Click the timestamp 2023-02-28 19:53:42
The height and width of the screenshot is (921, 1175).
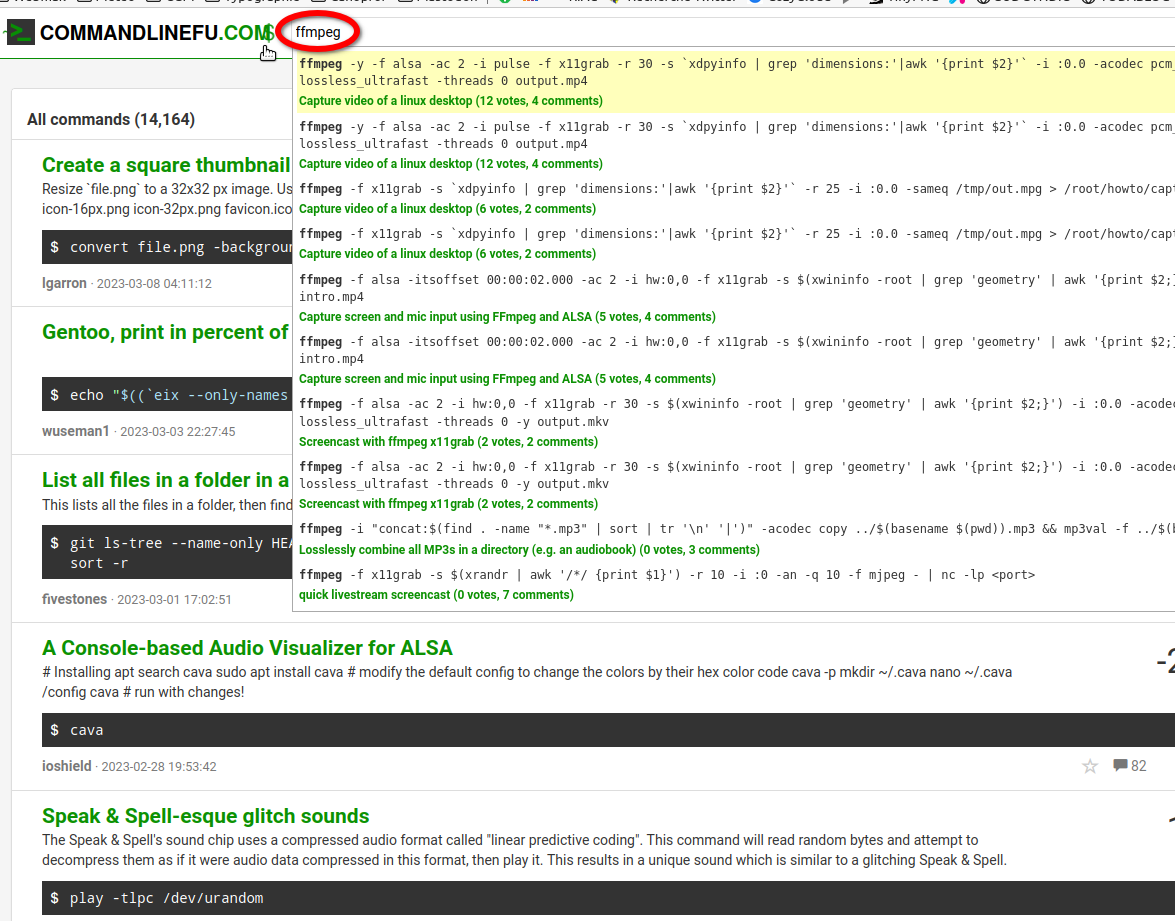click(159, 766)
